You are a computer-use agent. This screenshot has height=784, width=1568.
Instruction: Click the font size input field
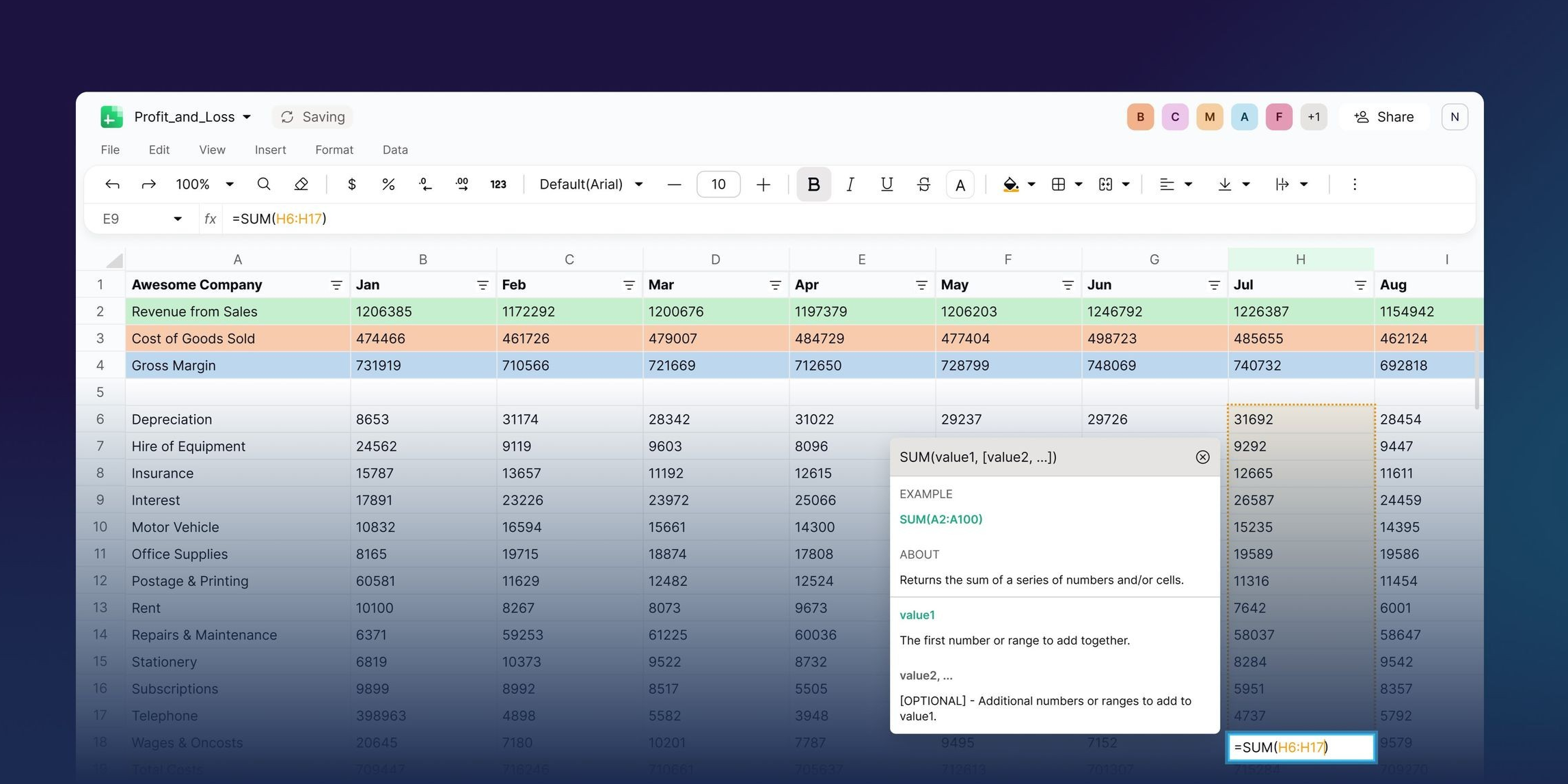point(718,185)
